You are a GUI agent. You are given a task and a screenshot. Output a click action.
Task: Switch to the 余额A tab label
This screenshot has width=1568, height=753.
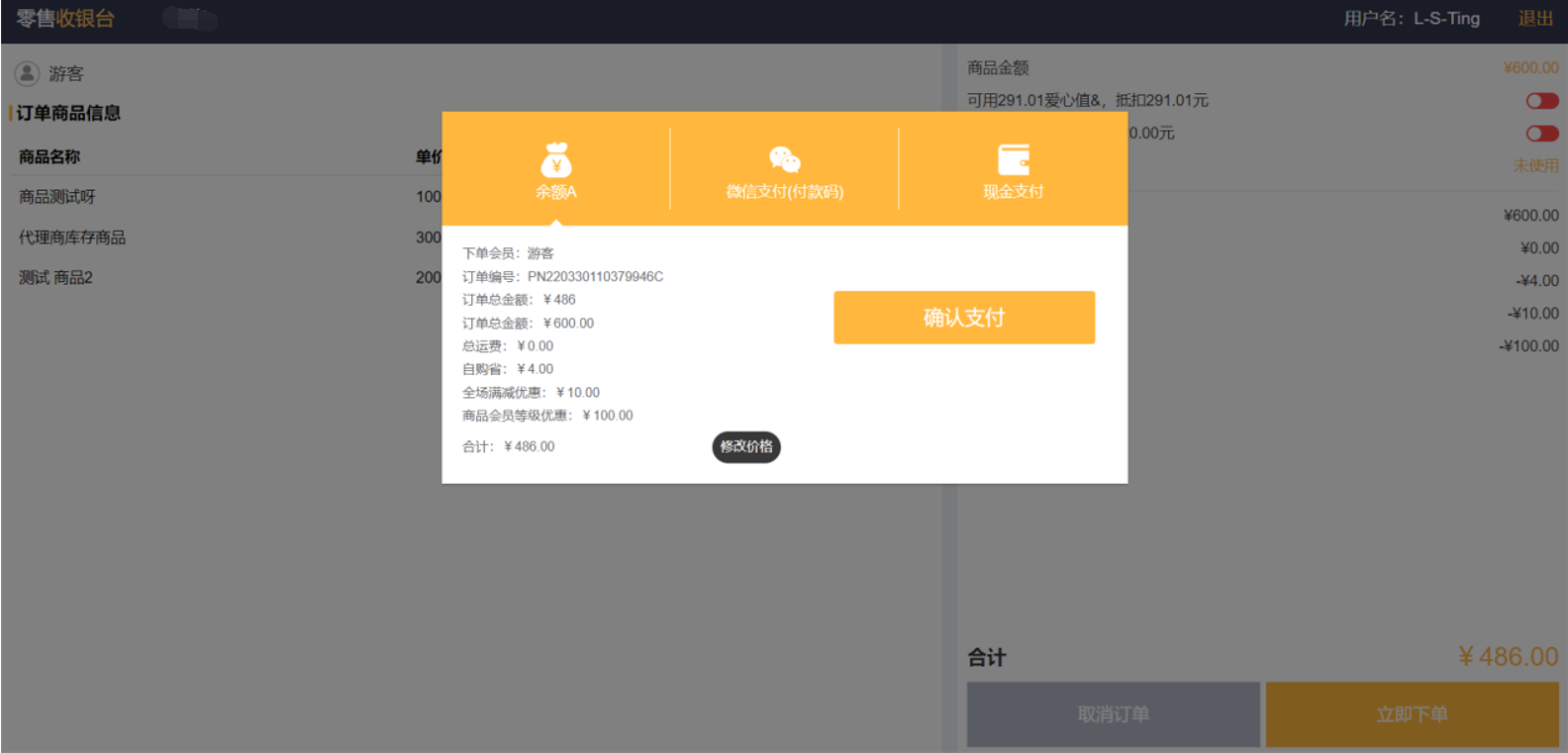tap(556, 192)
